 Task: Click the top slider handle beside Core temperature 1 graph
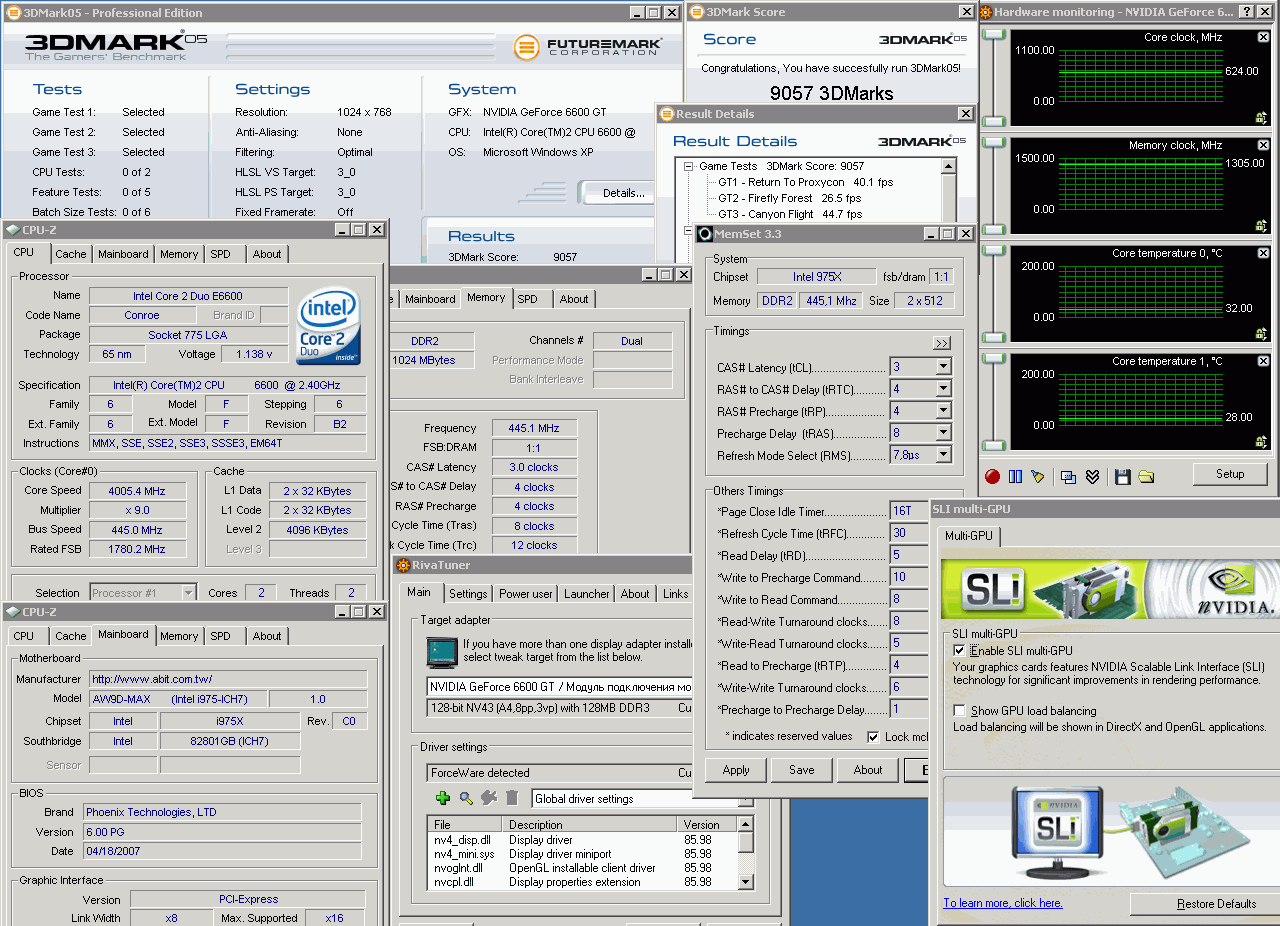(x=994, y=359)
